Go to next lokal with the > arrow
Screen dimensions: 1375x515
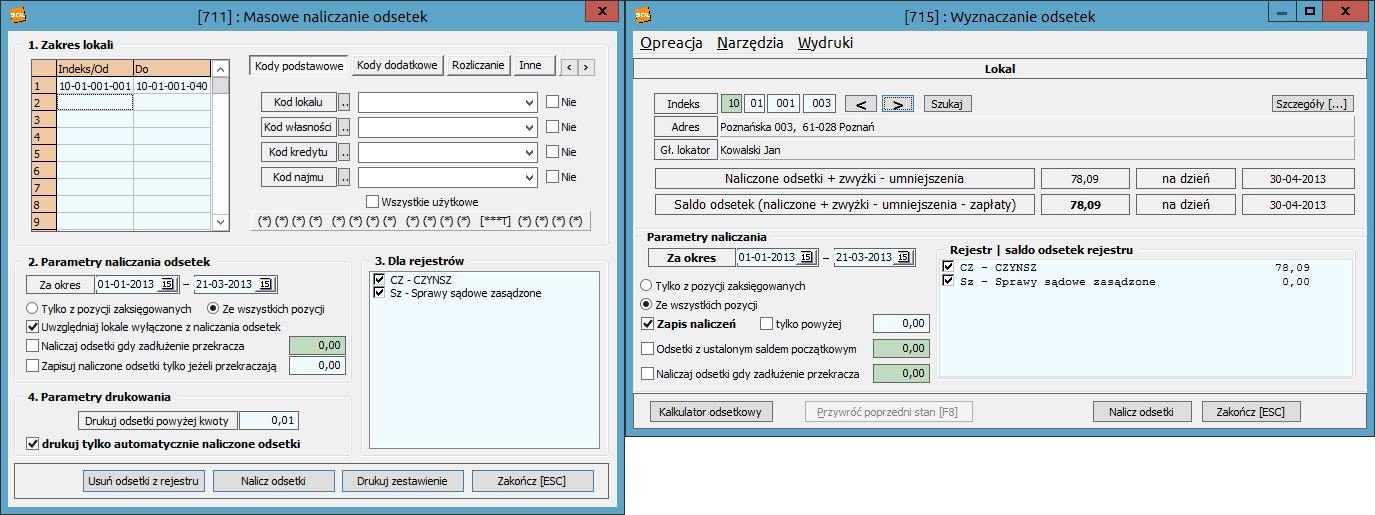[x=898, y=104]
